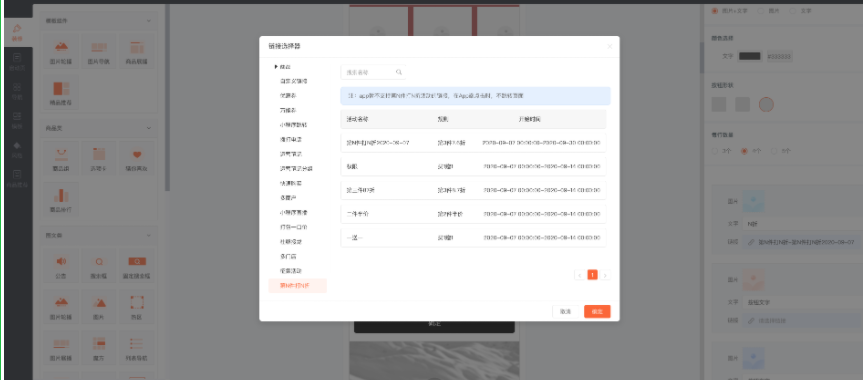The image size is (863, 380).
Task: Click the 取消 cancel button
Action: click(565, 312)
